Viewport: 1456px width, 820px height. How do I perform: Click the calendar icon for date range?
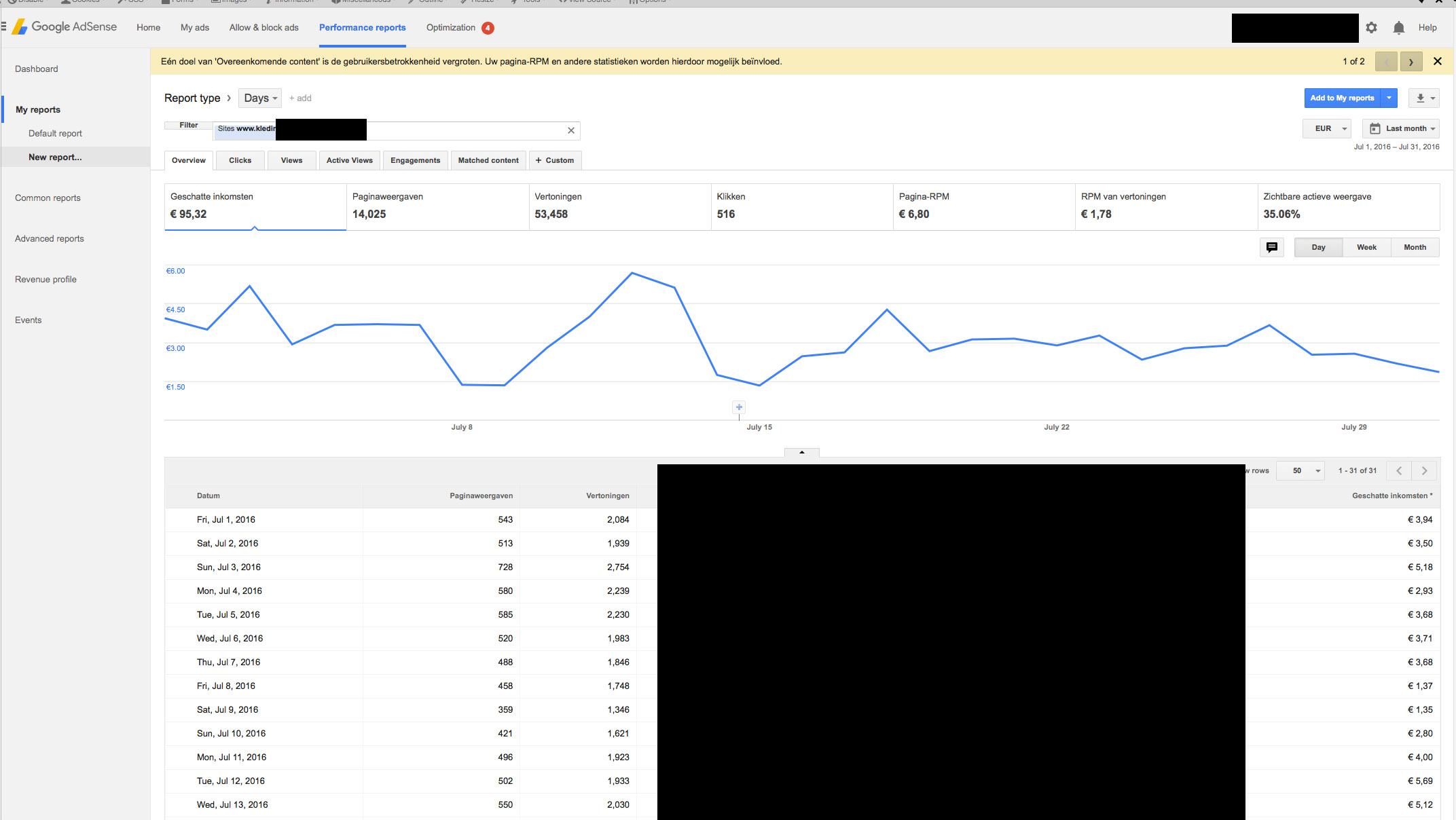1375,128
